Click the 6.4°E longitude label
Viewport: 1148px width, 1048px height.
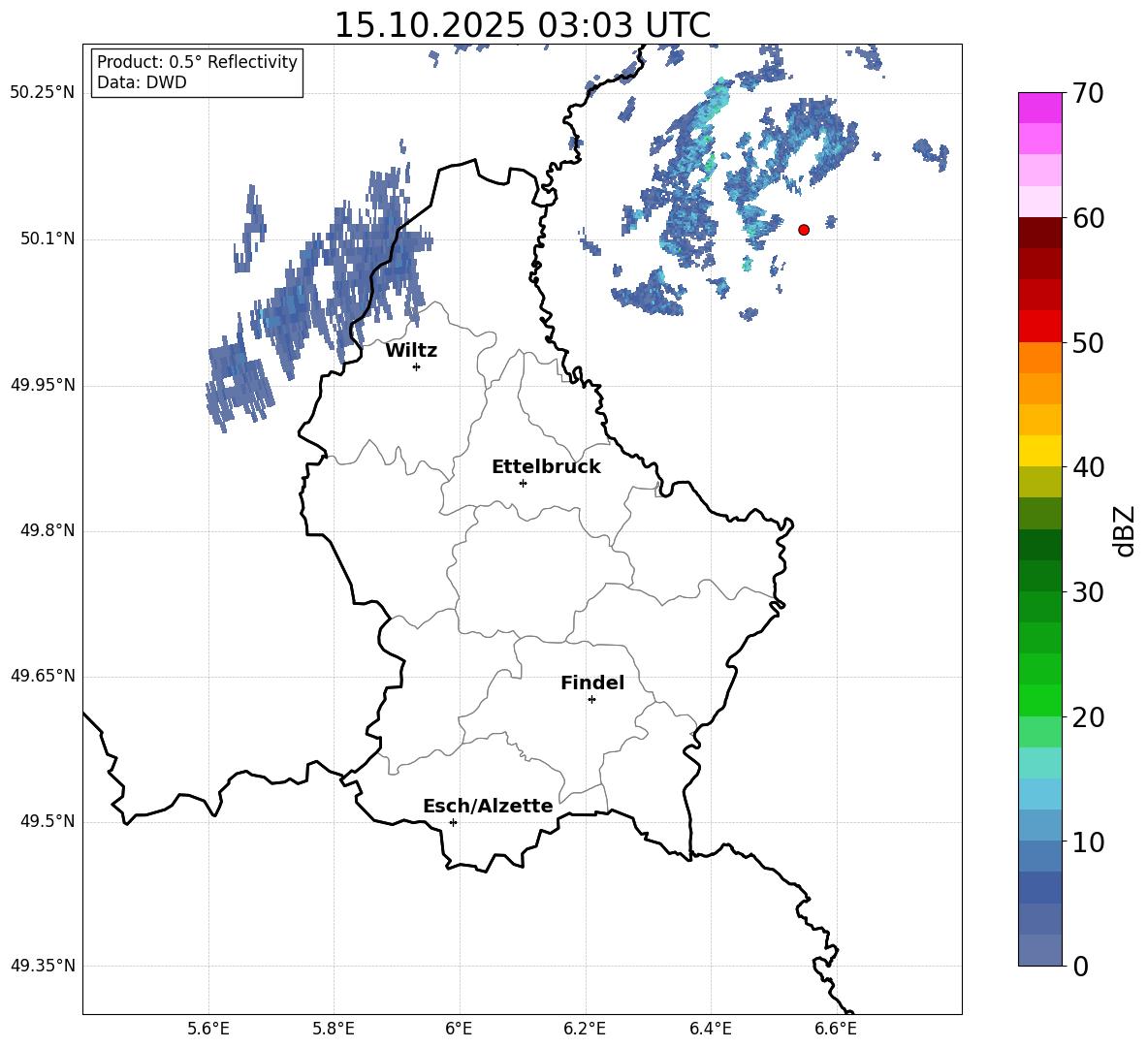click(x=710, y=1029)
